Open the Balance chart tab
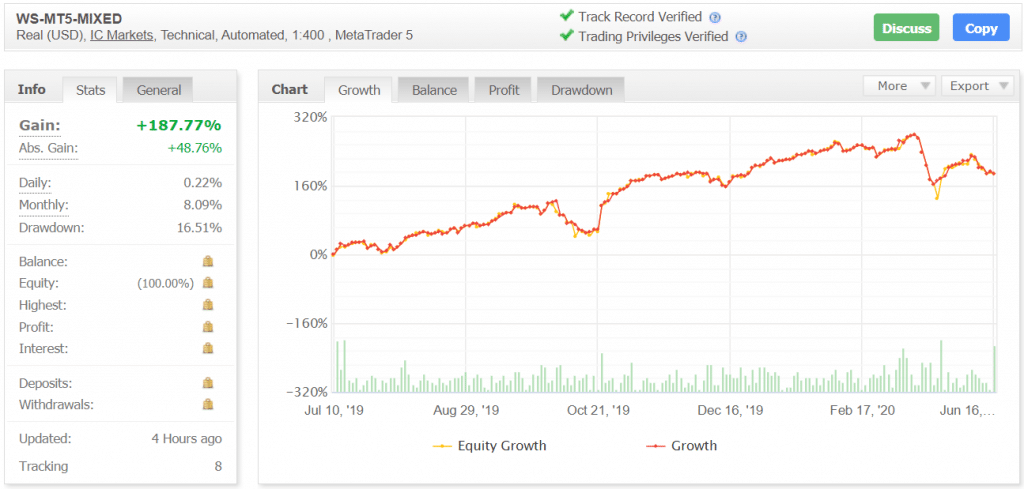Screen dimensions: 1024x489 click(x=434, y=90)
